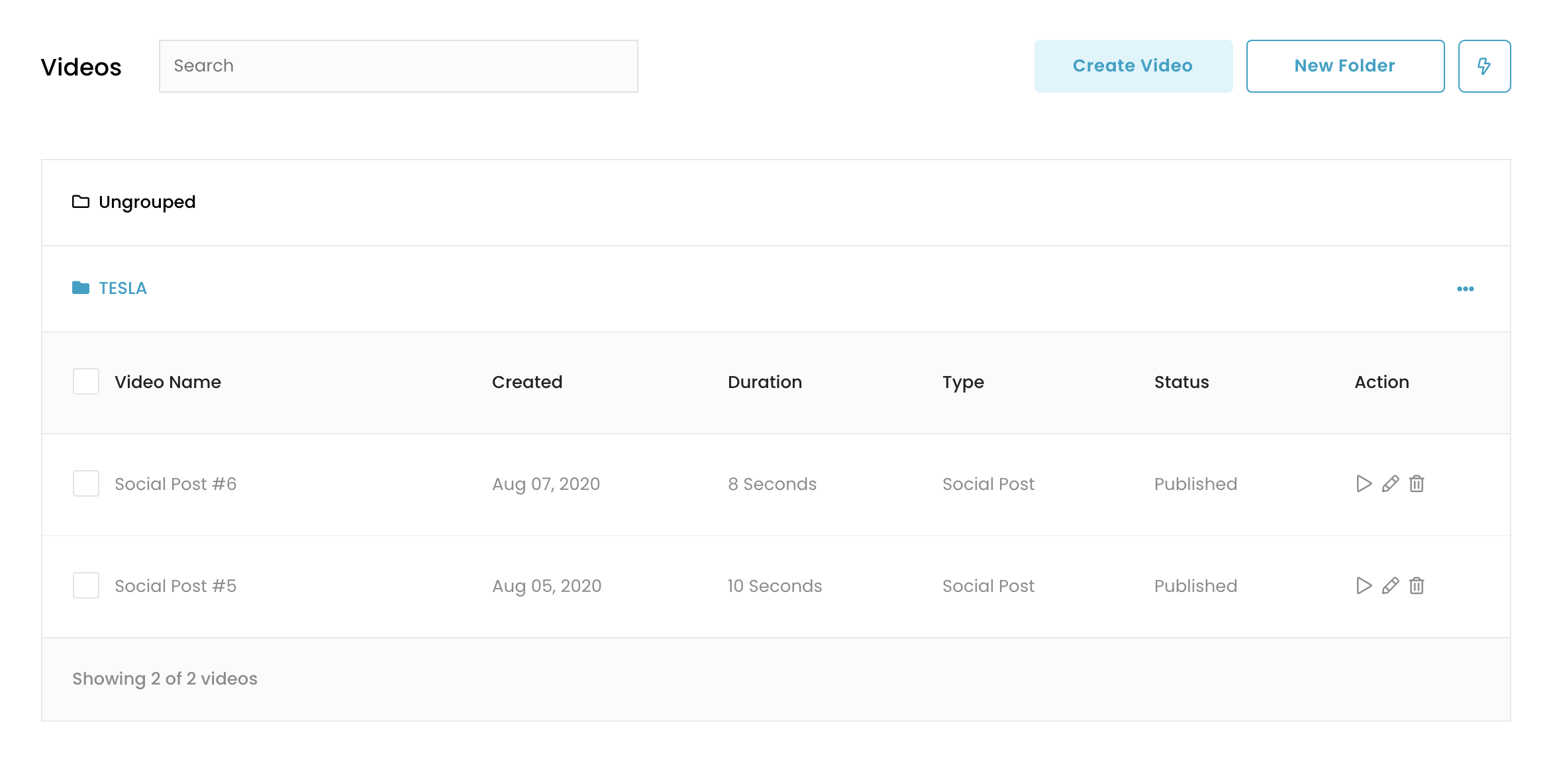Open the TESLA folder three-dots menu
1555x784 pixels.
tap(1465, 289)
